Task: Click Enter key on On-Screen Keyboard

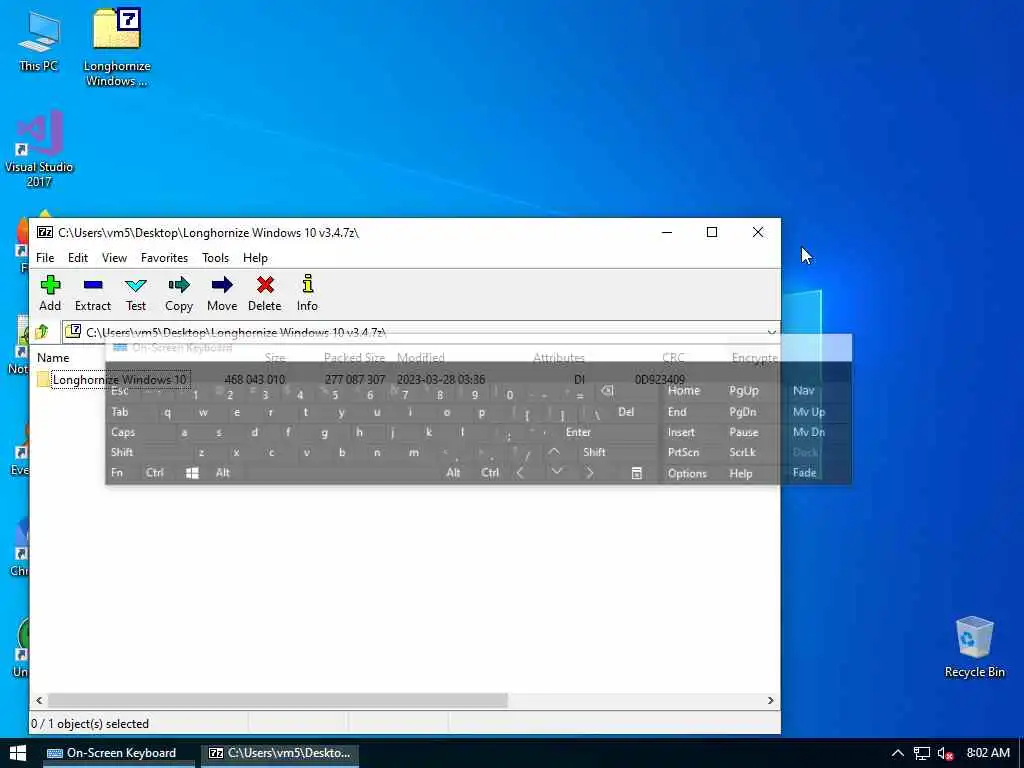Action: tap(579, 432)
